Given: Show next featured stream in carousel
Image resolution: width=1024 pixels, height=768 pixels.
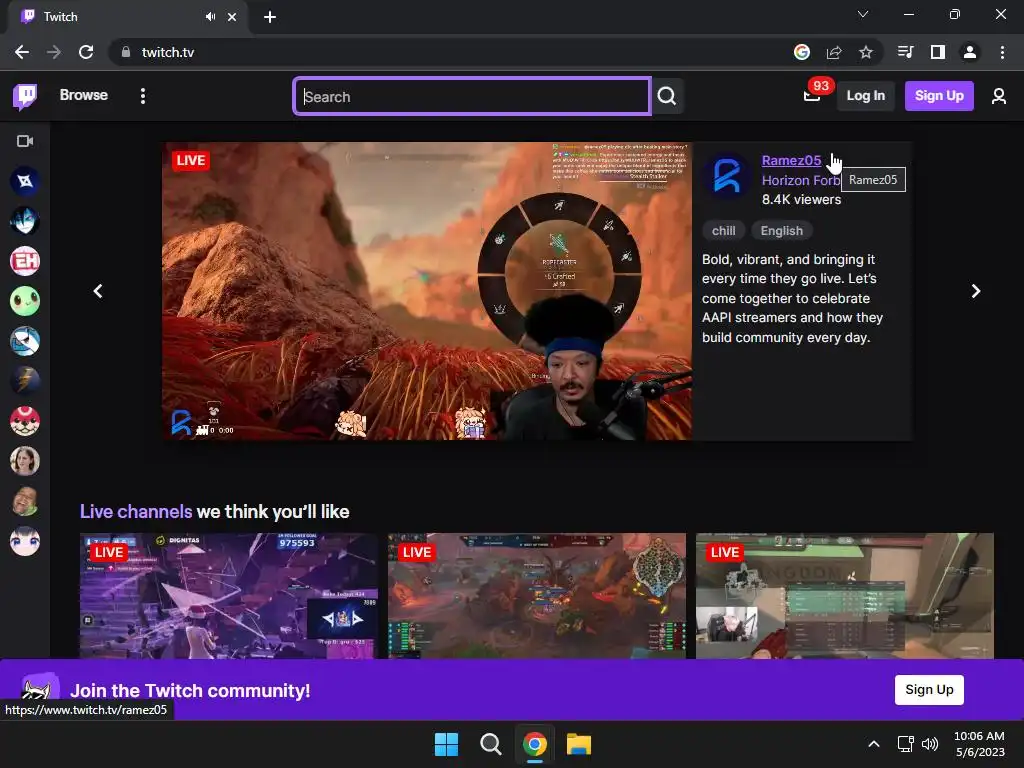Looking at the screenshot, I should pos(976,291).
